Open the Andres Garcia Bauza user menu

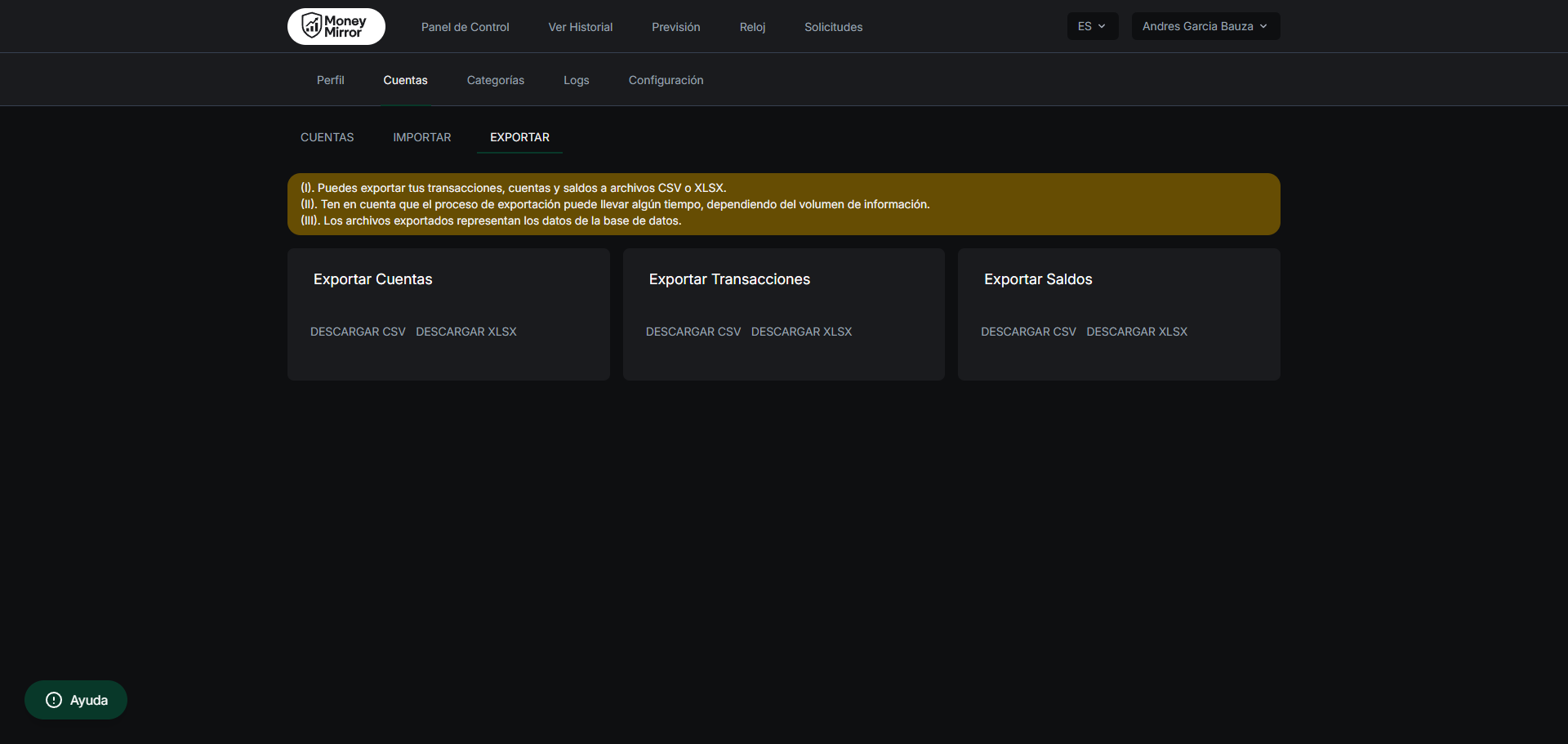click(x=1205, y=26)
